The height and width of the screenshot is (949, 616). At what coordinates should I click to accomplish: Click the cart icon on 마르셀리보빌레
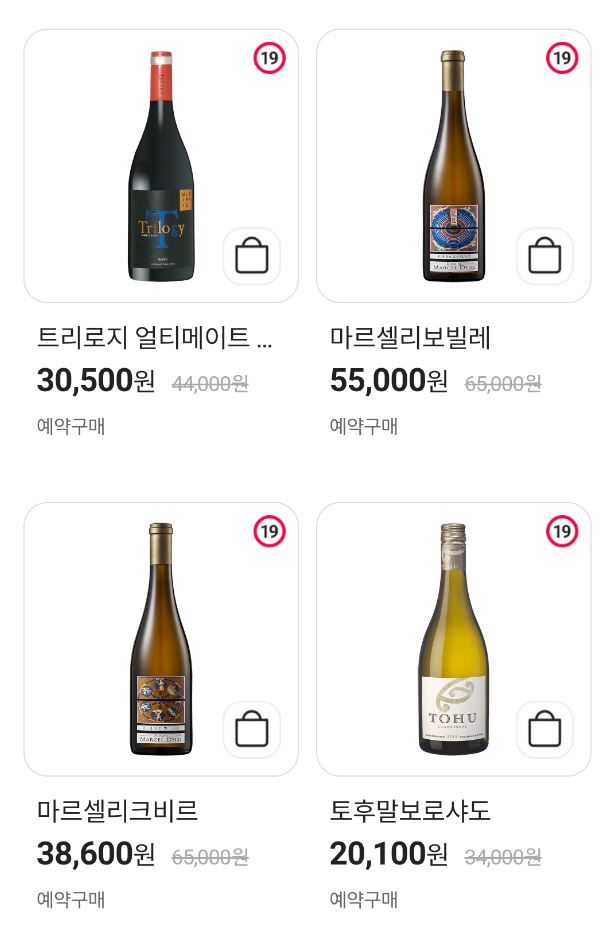(x=545, y=256)
